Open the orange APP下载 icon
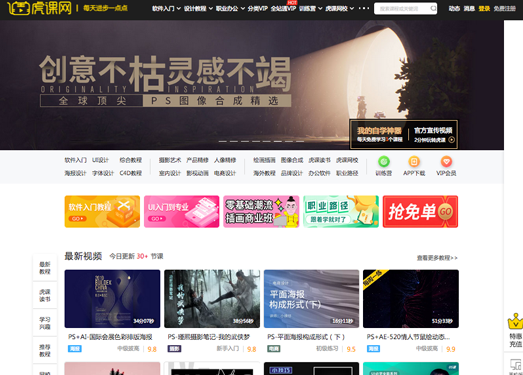Screen dimensions: 523x375 coord(414,161)
